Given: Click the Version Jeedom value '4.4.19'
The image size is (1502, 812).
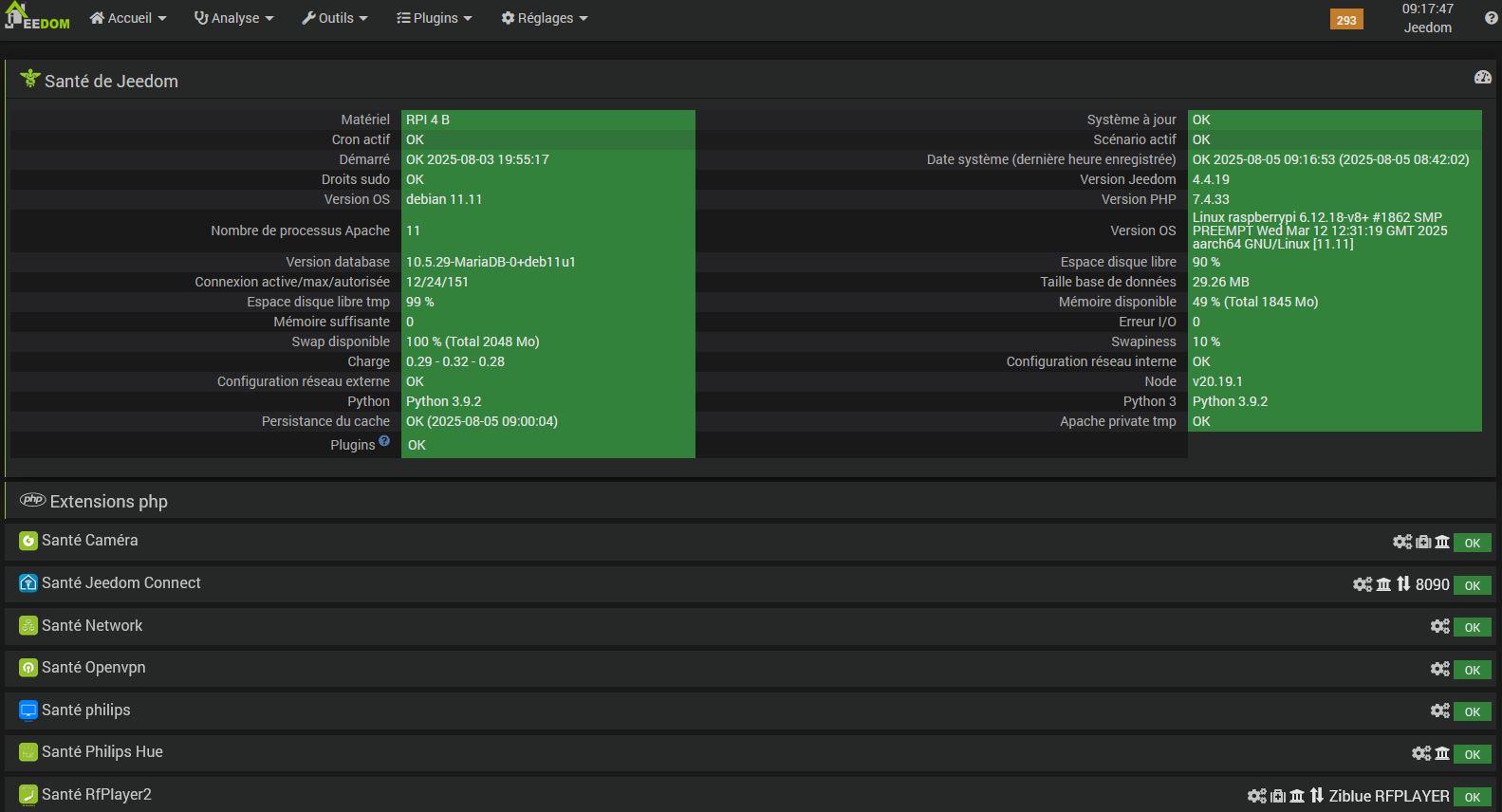Looking at the screenshot, I should coord(1211,179).
